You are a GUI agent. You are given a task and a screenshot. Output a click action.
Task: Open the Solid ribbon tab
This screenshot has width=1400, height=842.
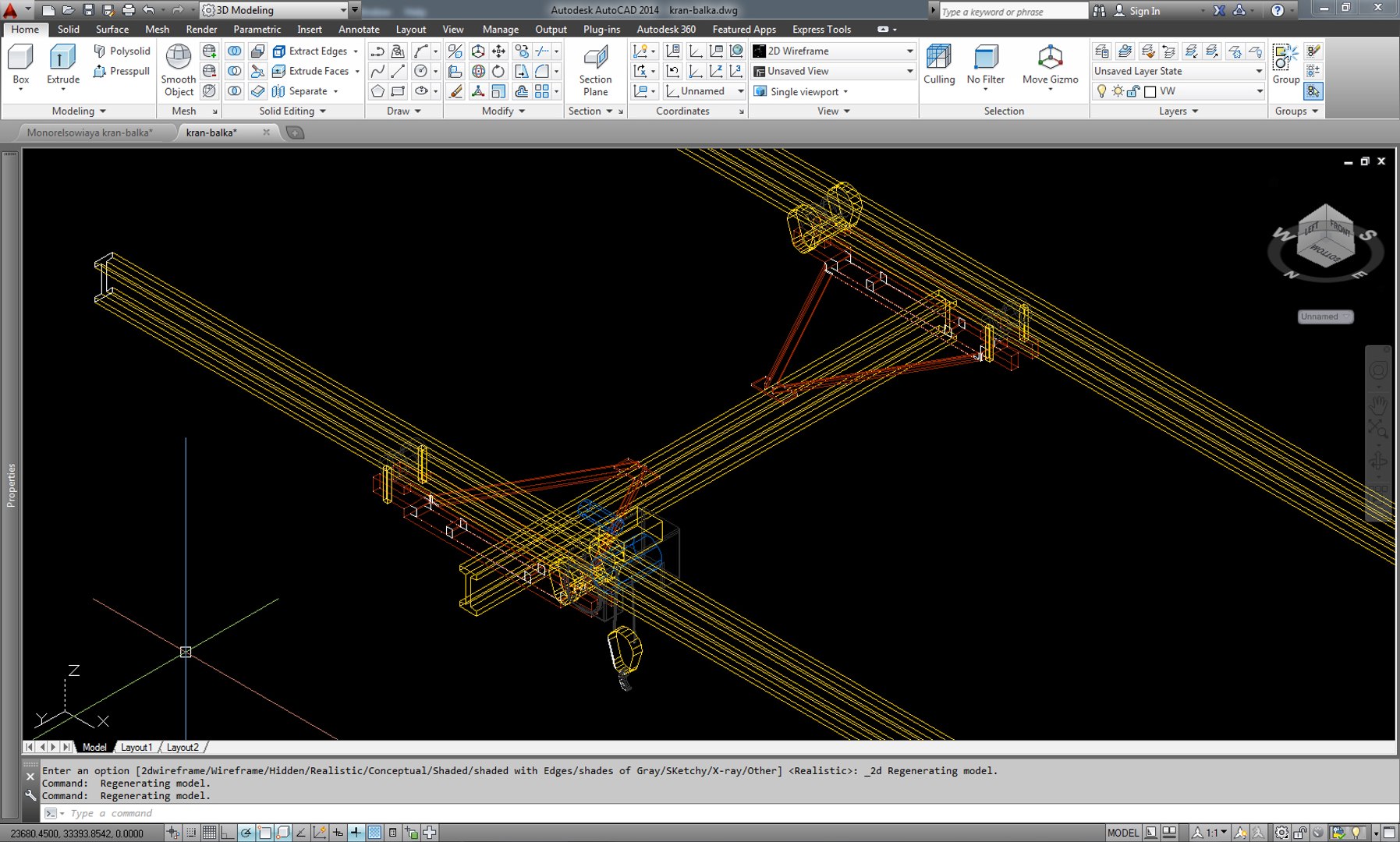[x=69, y=29]
